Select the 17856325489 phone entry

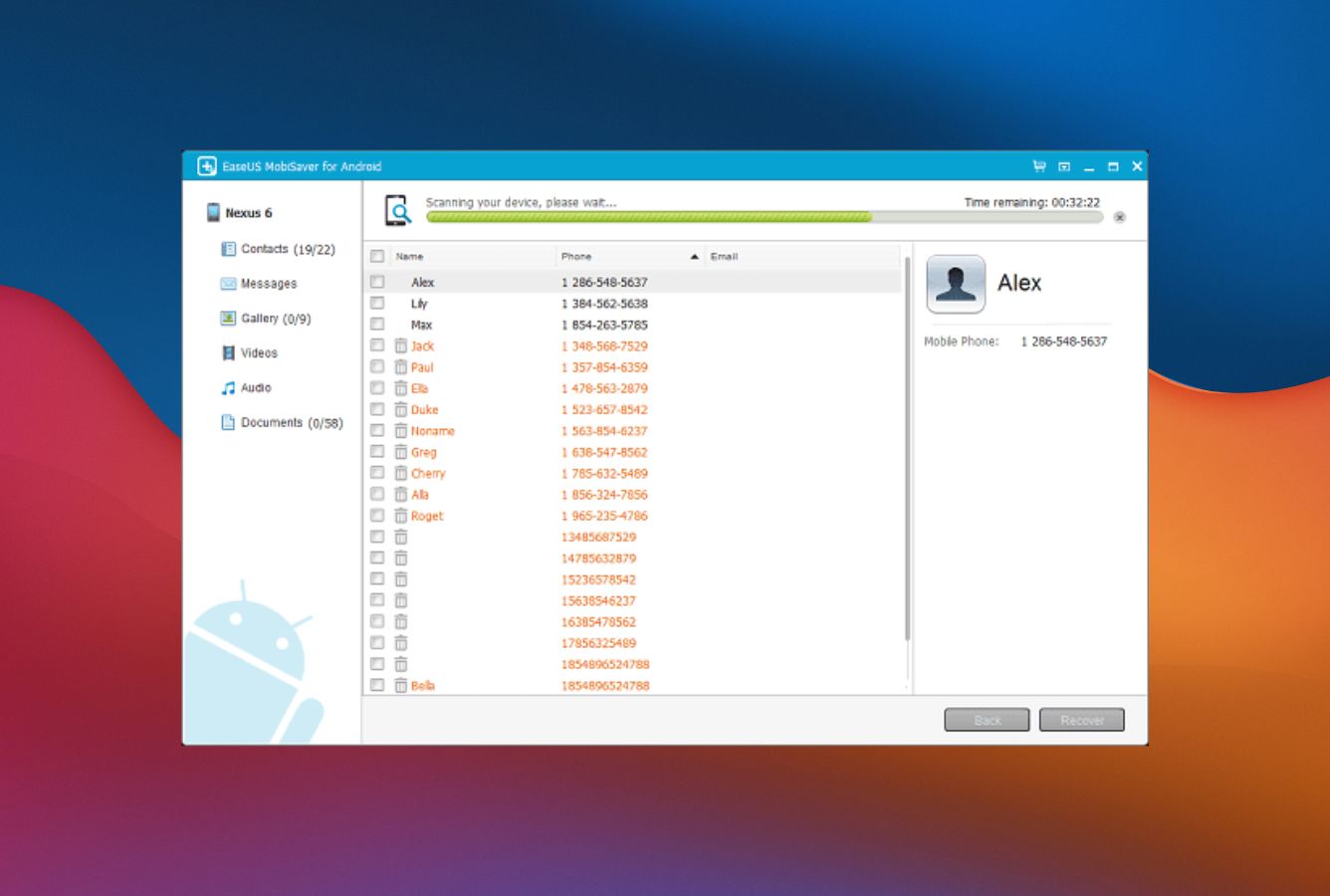pos(598,643)
